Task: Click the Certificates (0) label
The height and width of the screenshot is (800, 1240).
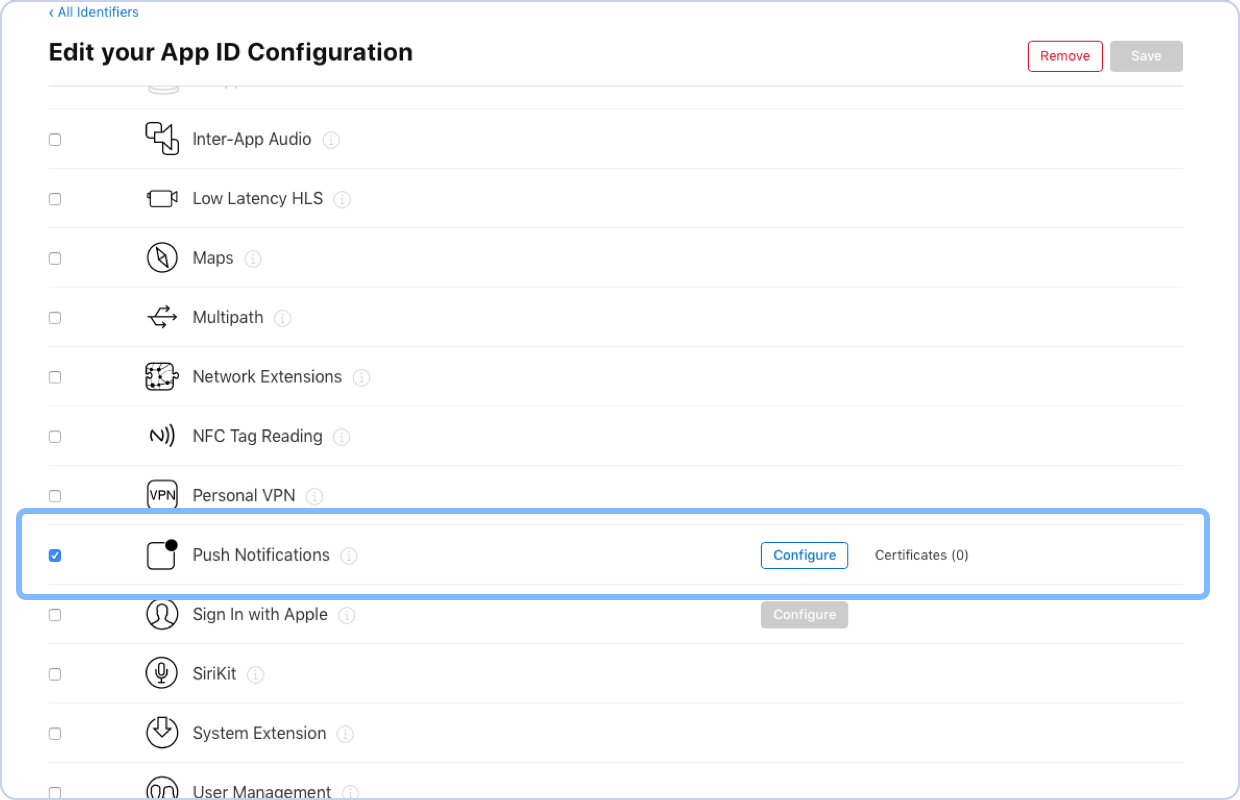Action: click(921, 555)
